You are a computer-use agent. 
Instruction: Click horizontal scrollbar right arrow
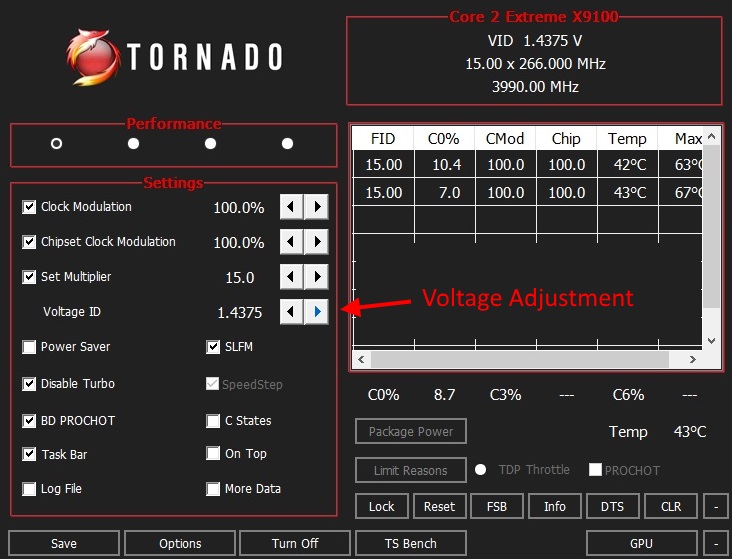pyautogui.click(x=693, y=359)
